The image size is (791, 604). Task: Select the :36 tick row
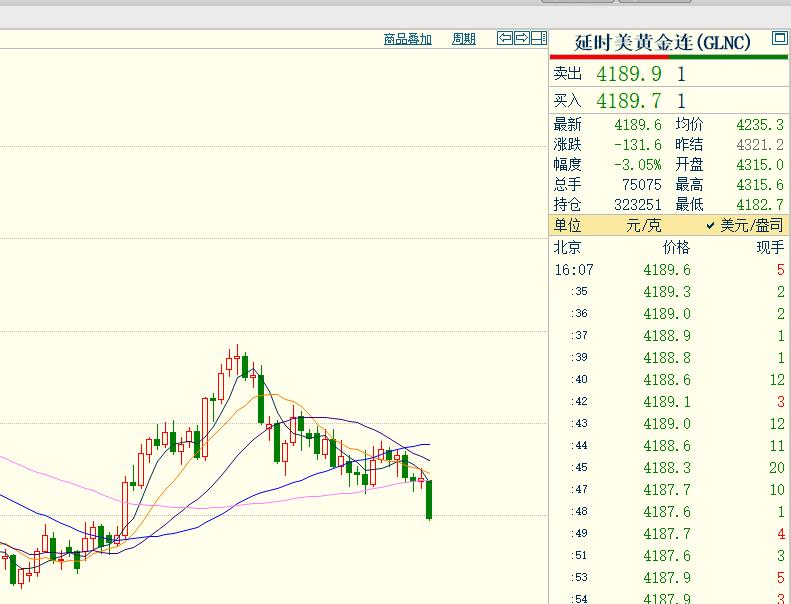pos(669,314)
